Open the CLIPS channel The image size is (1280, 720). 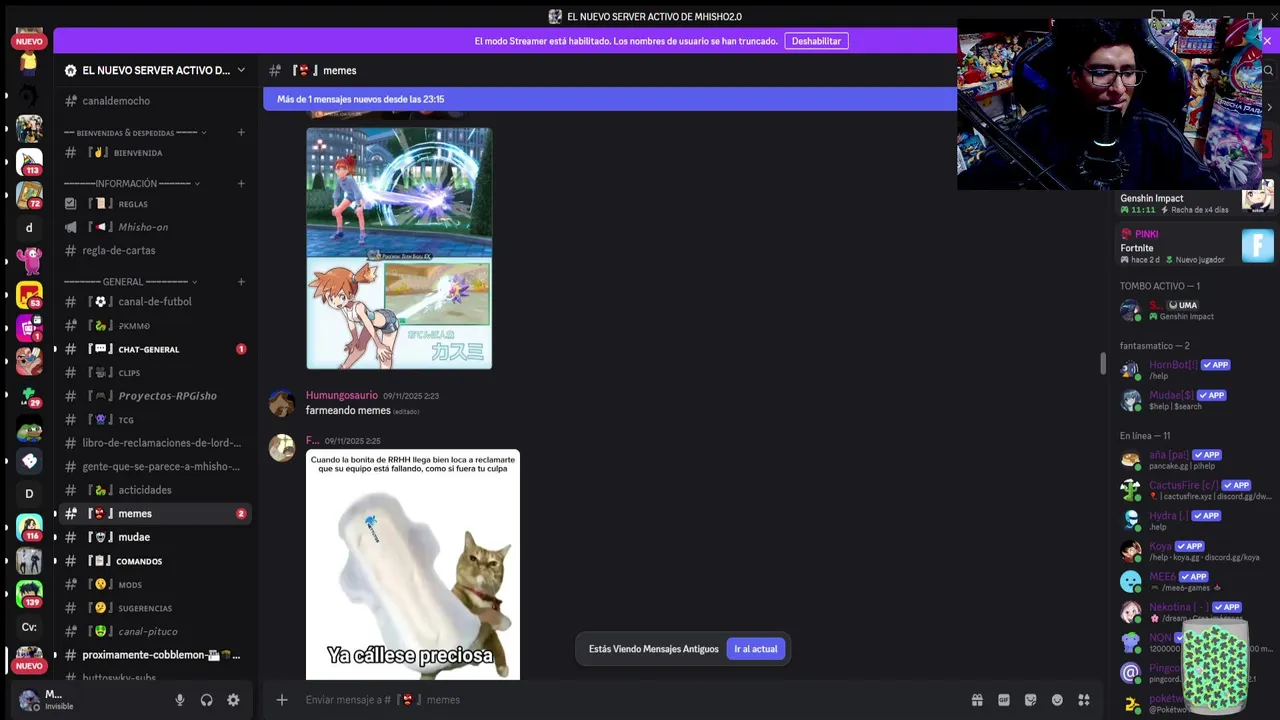155,373
